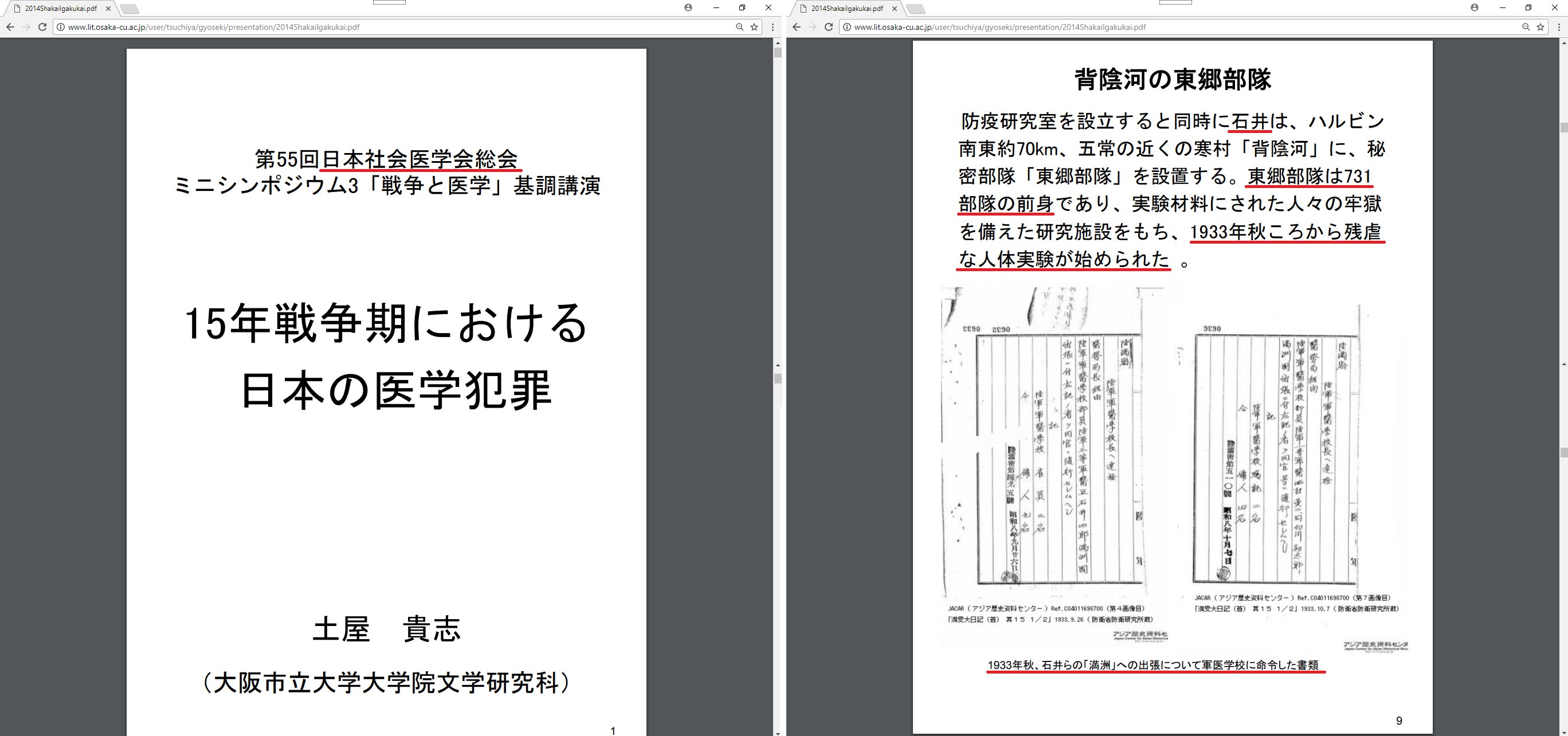This screenshot has height=736, width=1568.
Task: Open Chrome menu in left window
Action: [773, 27]
